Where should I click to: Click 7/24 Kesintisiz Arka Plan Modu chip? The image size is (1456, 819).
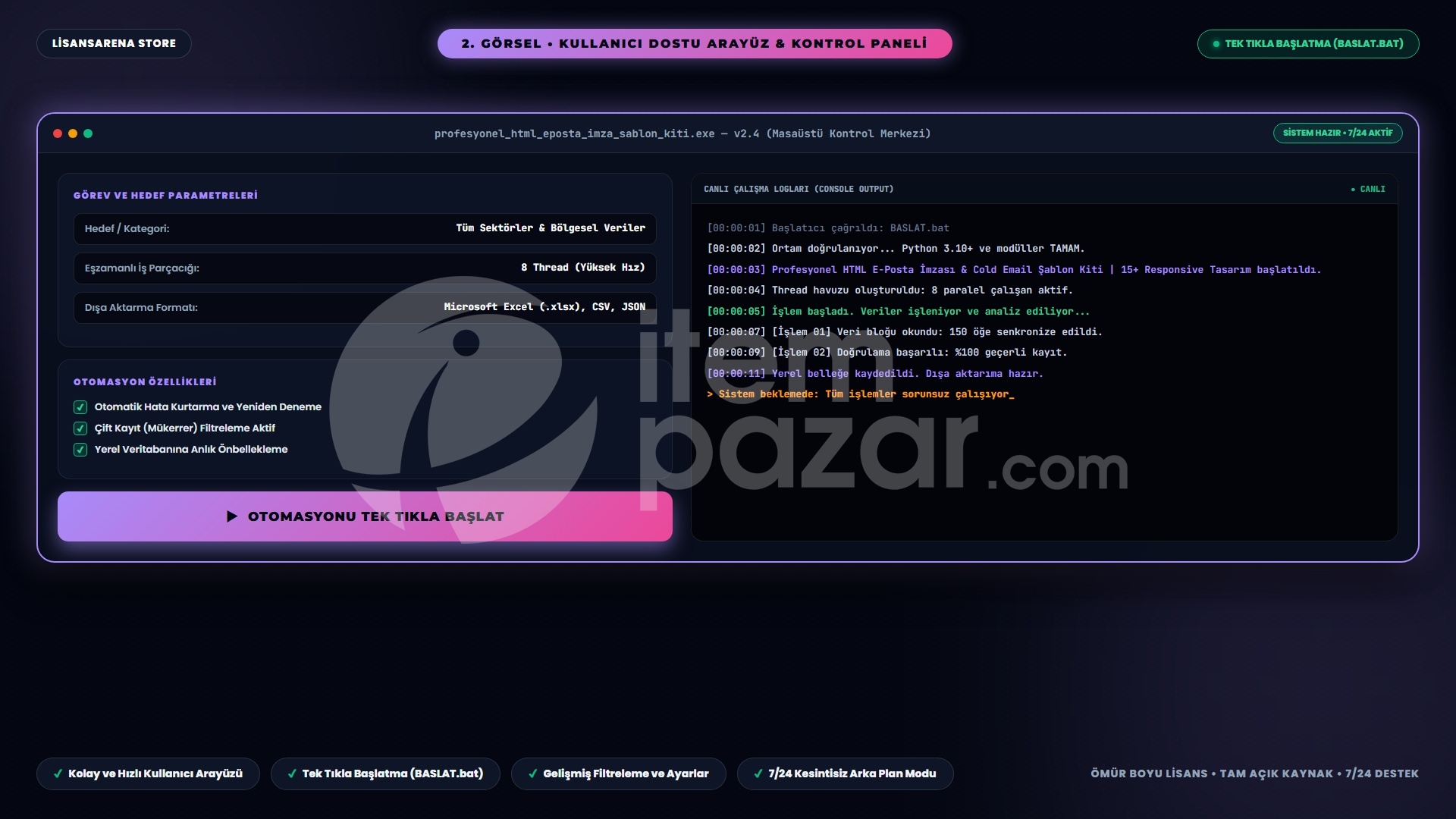click(846, 773)
